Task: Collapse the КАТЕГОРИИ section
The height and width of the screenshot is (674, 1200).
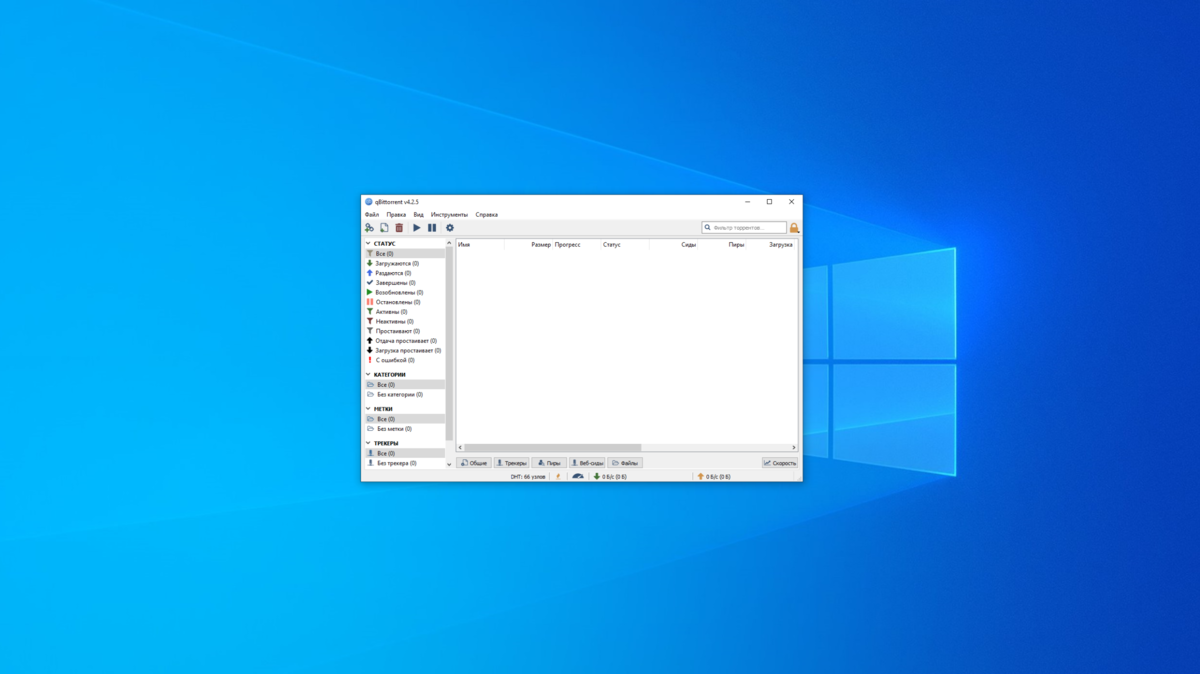Action: pos(368,375)
